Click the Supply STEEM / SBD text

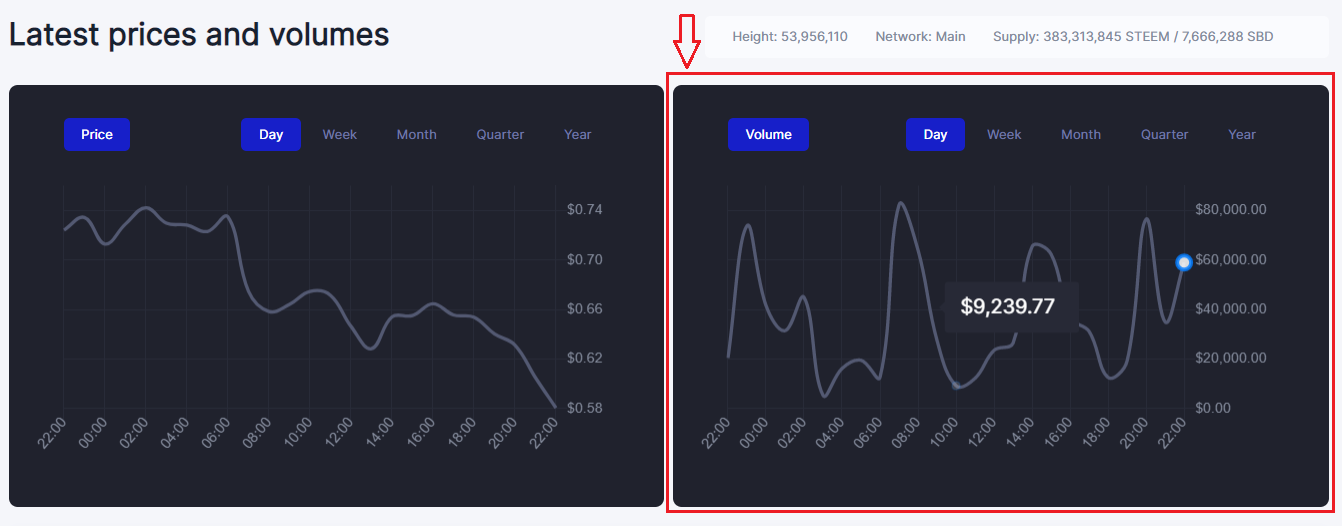point(1133,37)
